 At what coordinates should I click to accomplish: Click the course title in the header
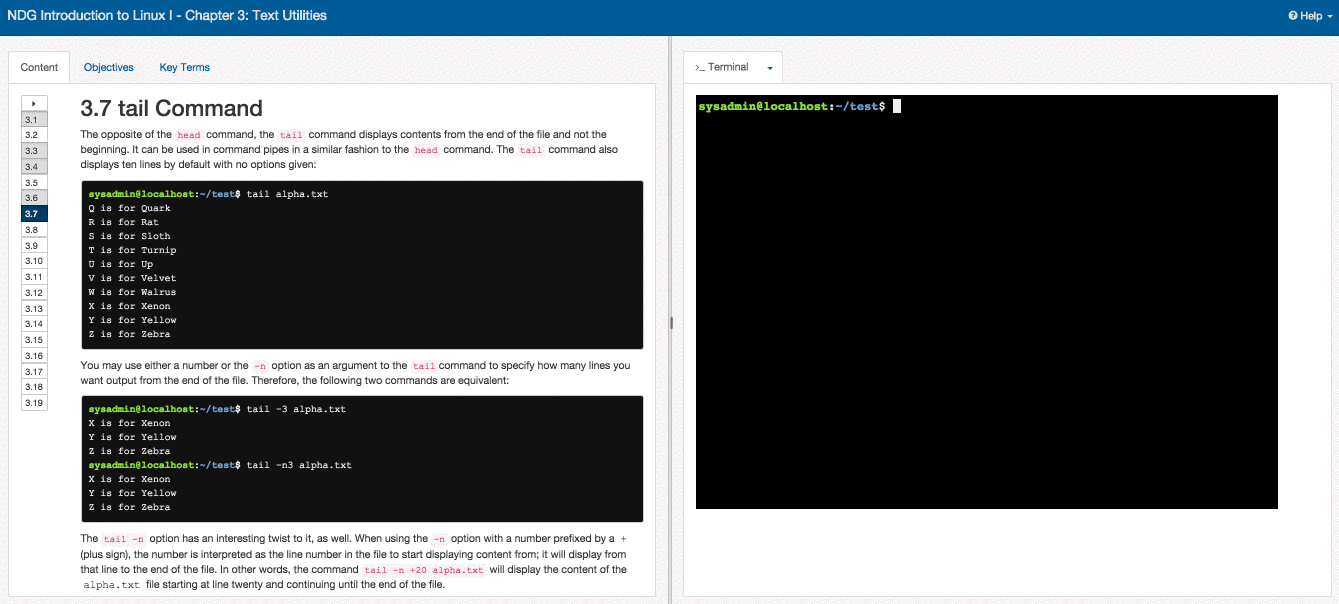pyautogui.click(x=167, y=16)
